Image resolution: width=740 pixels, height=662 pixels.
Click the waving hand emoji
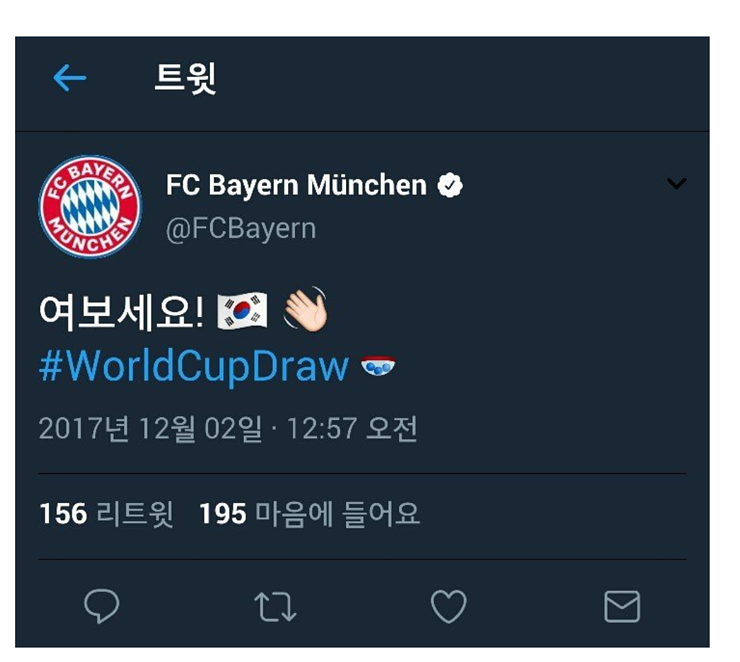(x=305, y=310)
